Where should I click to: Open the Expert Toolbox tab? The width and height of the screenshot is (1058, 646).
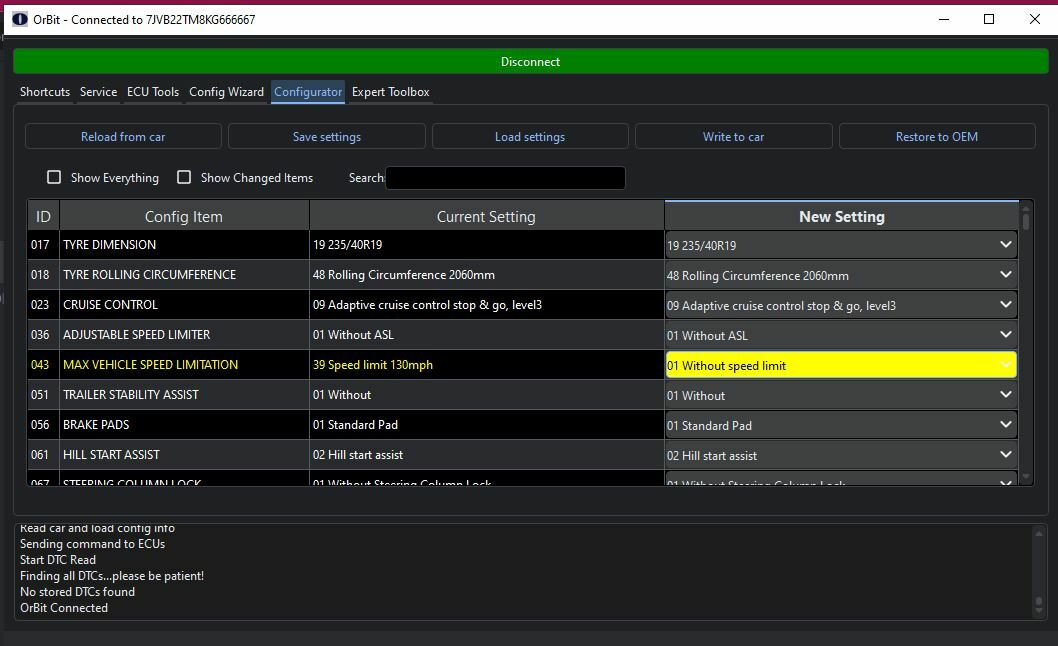[x=390, y=92]
